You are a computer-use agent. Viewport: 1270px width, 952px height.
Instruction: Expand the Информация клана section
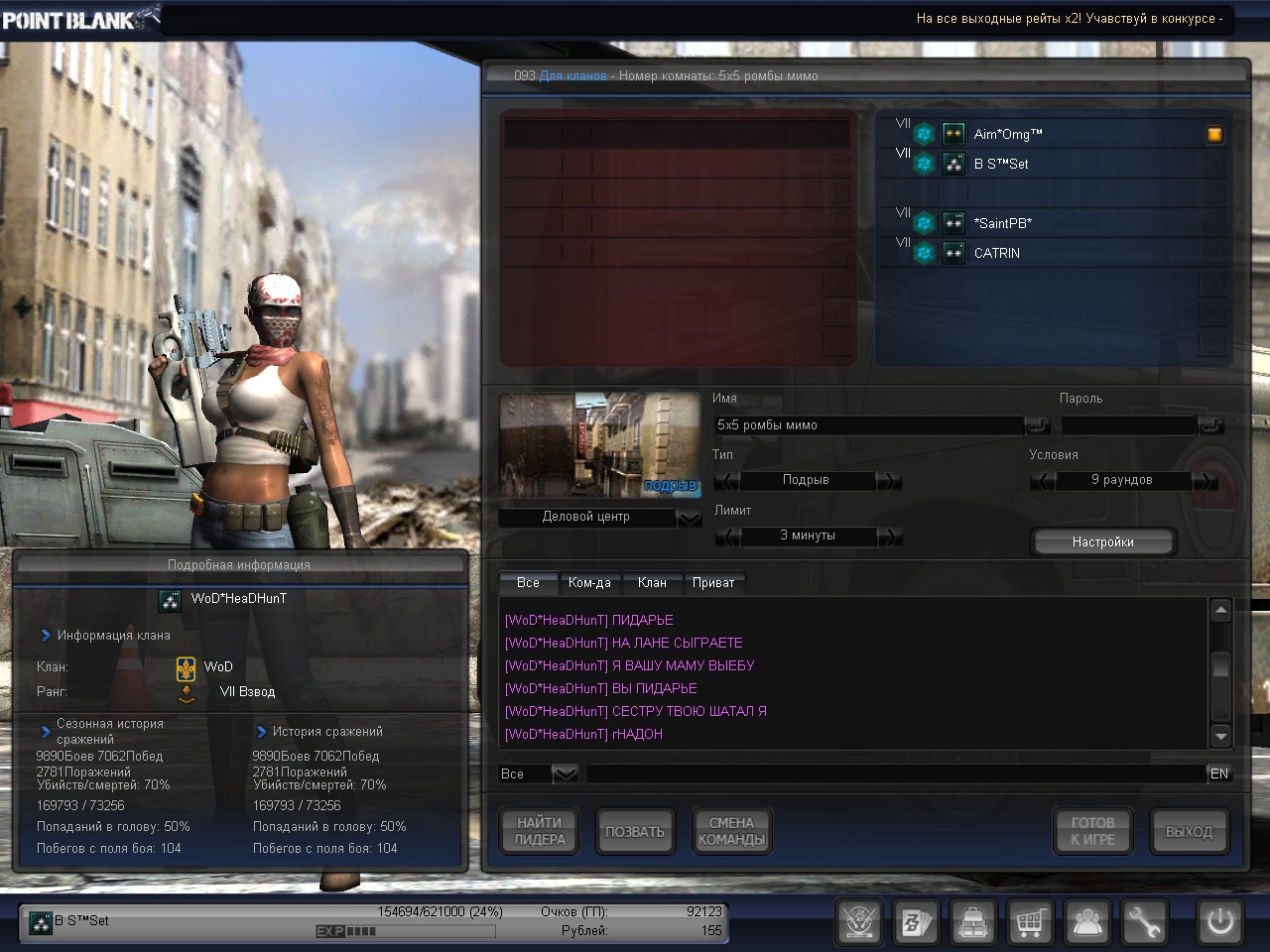click(x=46, y=636)
